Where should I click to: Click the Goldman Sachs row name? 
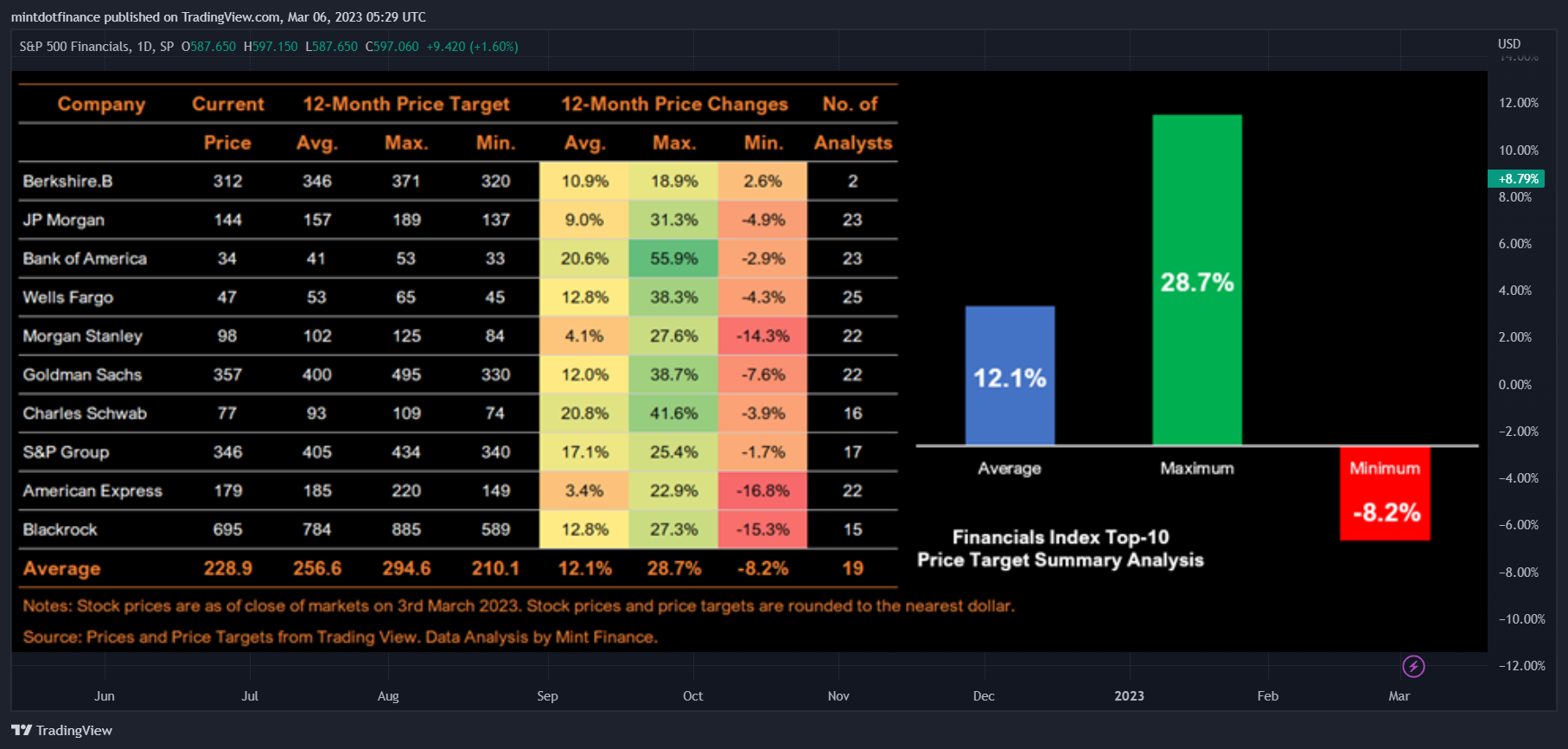pyautogui.click(x=82, y=374)
